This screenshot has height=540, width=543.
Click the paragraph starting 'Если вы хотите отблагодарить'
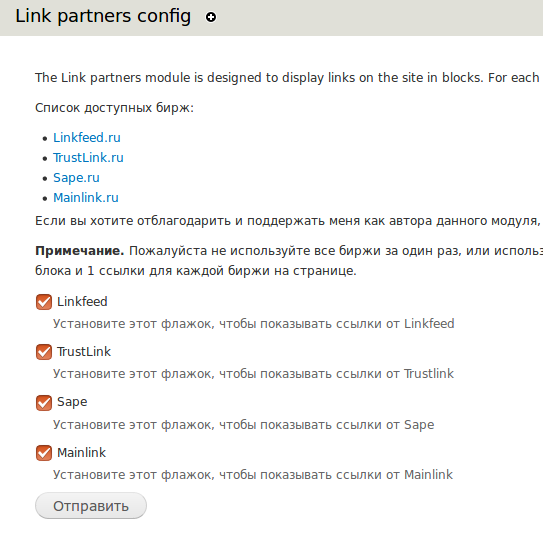pos(289,221)
